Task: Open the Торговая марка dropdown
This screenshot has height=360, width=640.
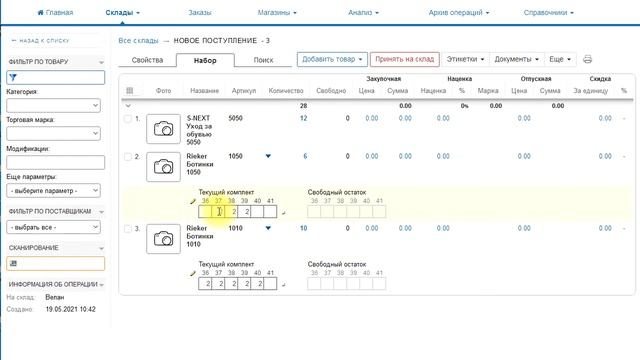Action: point(53,133)
